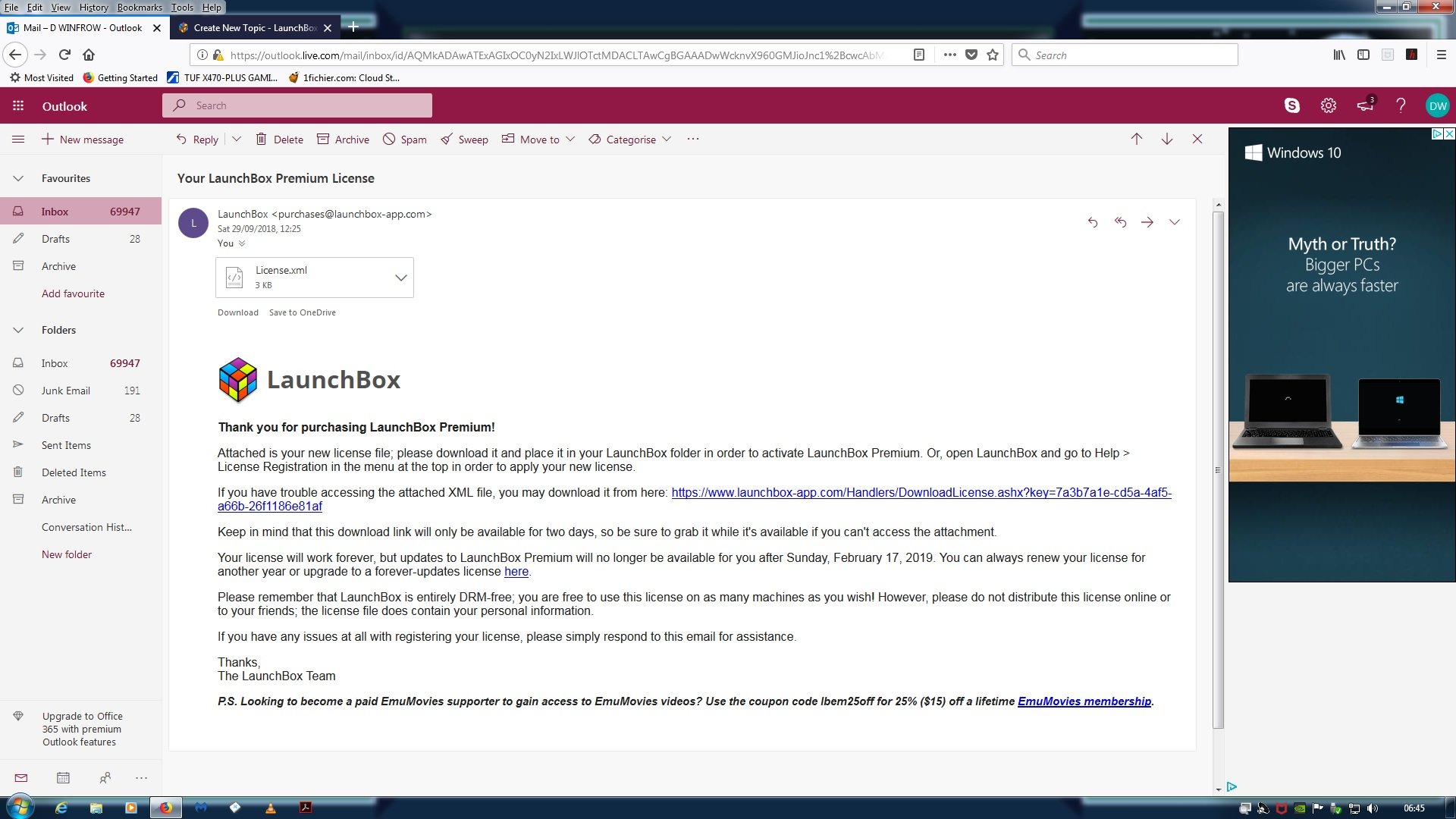Download the License.xml attachment
The height and width of the screenshot is (819, 1456).
coord(238,312)
